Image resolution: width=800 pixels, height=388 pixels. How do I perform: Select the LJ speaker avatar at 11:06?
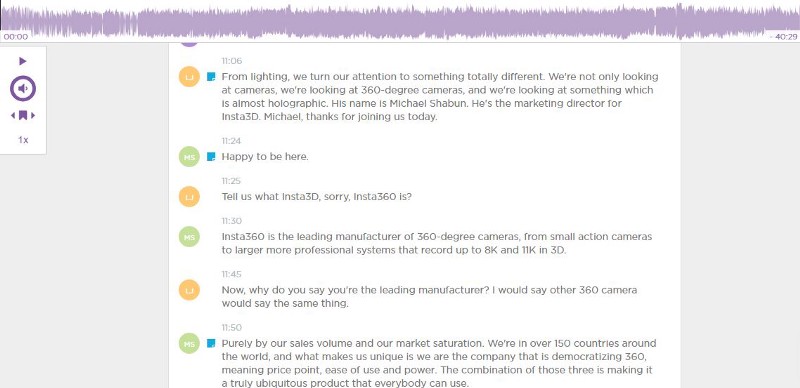[x=189, y=77]
